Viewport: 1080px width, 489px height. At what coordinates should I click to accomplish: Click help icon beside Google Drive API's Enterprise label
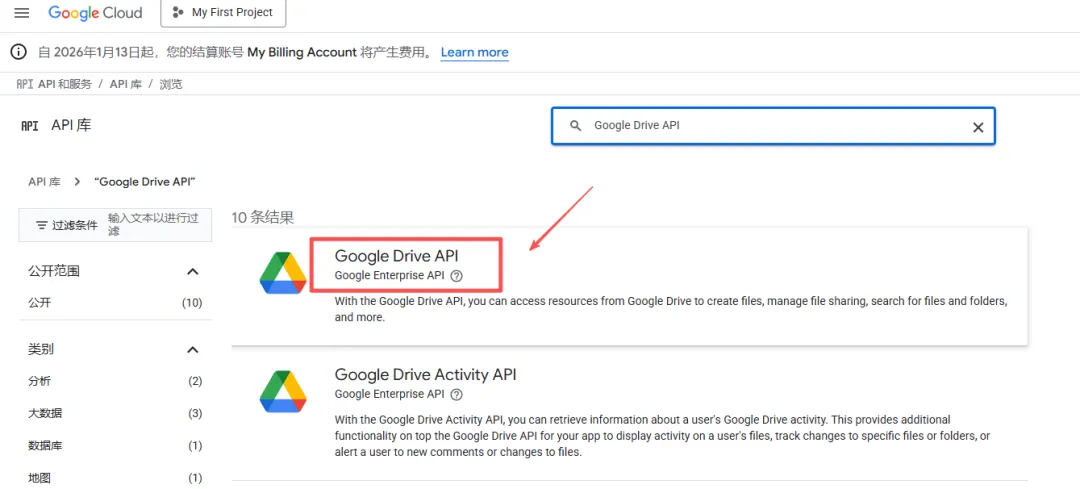(456, 275)
